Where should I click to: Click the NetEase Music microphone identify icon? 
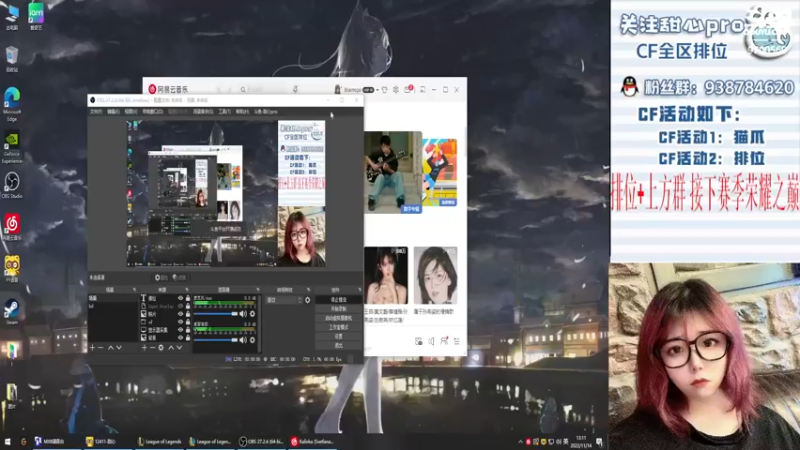tap(295, 89)
